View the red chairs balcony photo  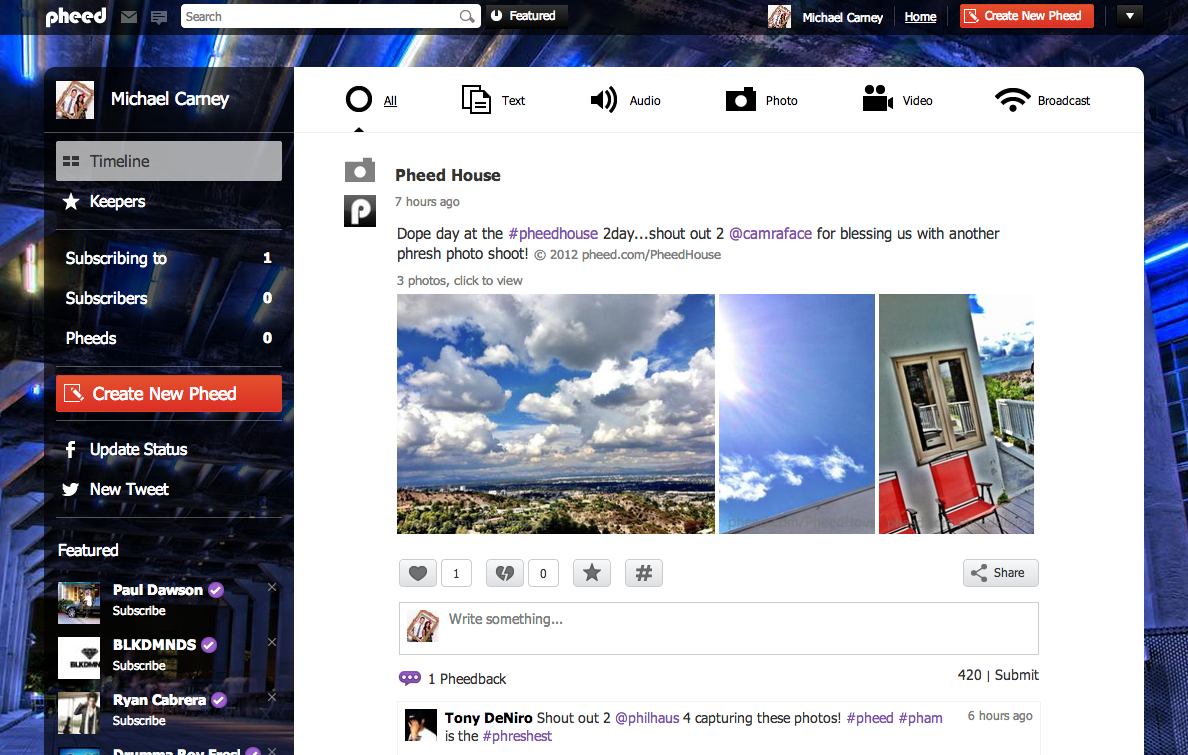(x=956, y=414)
